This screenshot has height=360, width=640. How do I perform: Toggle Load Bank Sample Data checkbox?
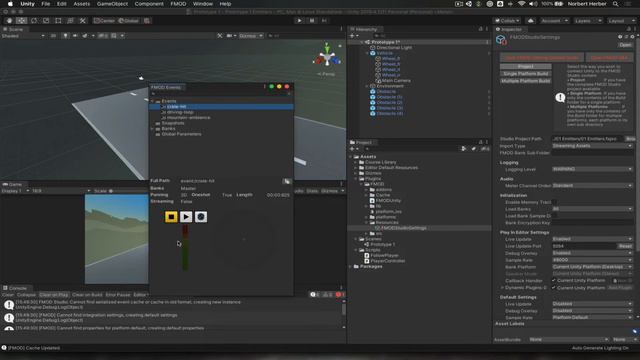(x=554, y=216)
